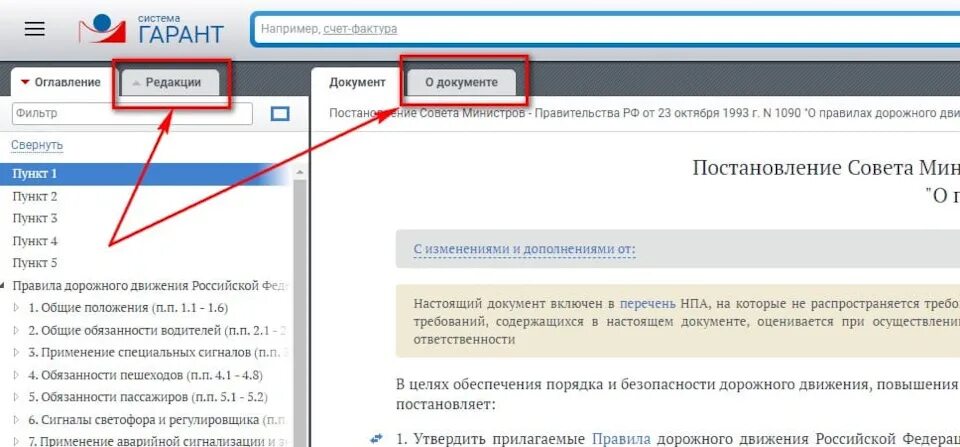
Task: Focus the main search field
Action: pos(606,29)
